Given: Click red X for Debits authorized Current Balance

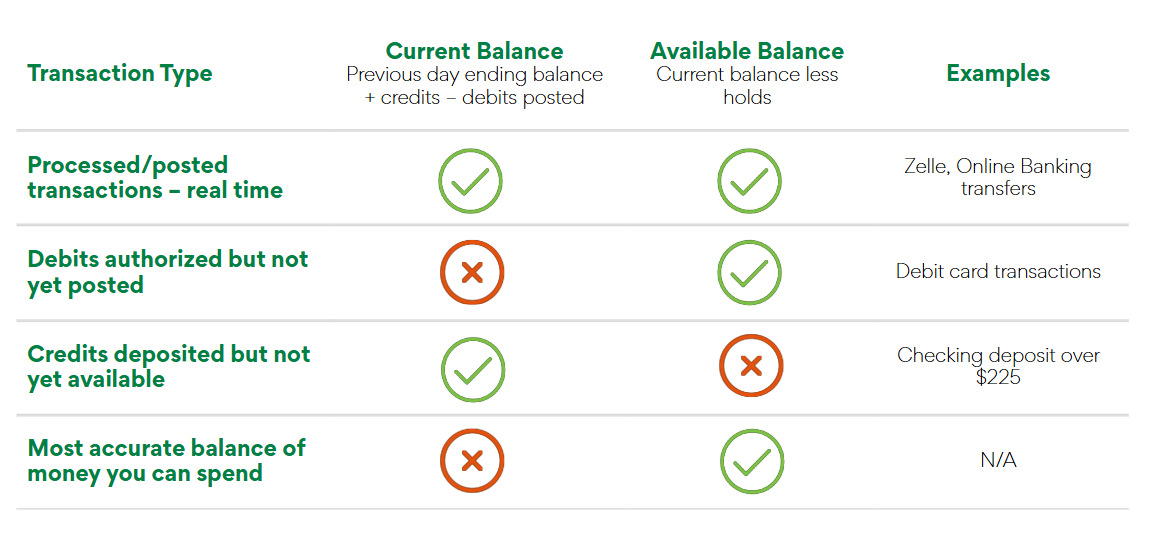Looking at the screenshot, I should pyautogui.click(x=472, y=273).
